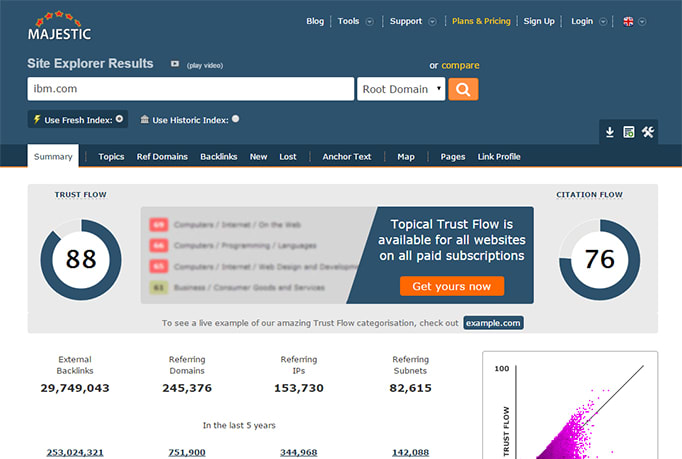This screenshot has height=459, width=682.
Task: Click the 344,968 referring IPs link
Action: pyautogui.click(x=298, y=452)
